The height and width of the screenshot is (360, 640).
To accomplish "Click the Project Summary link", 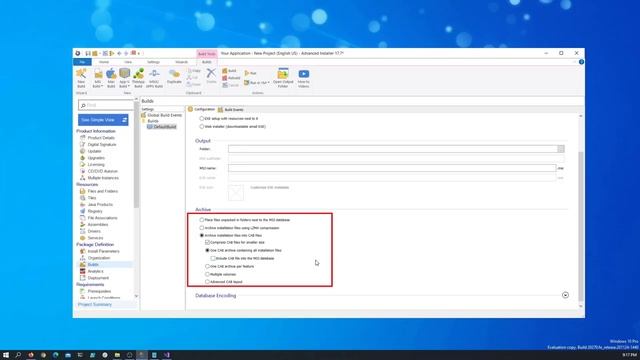I will point(95,304).
